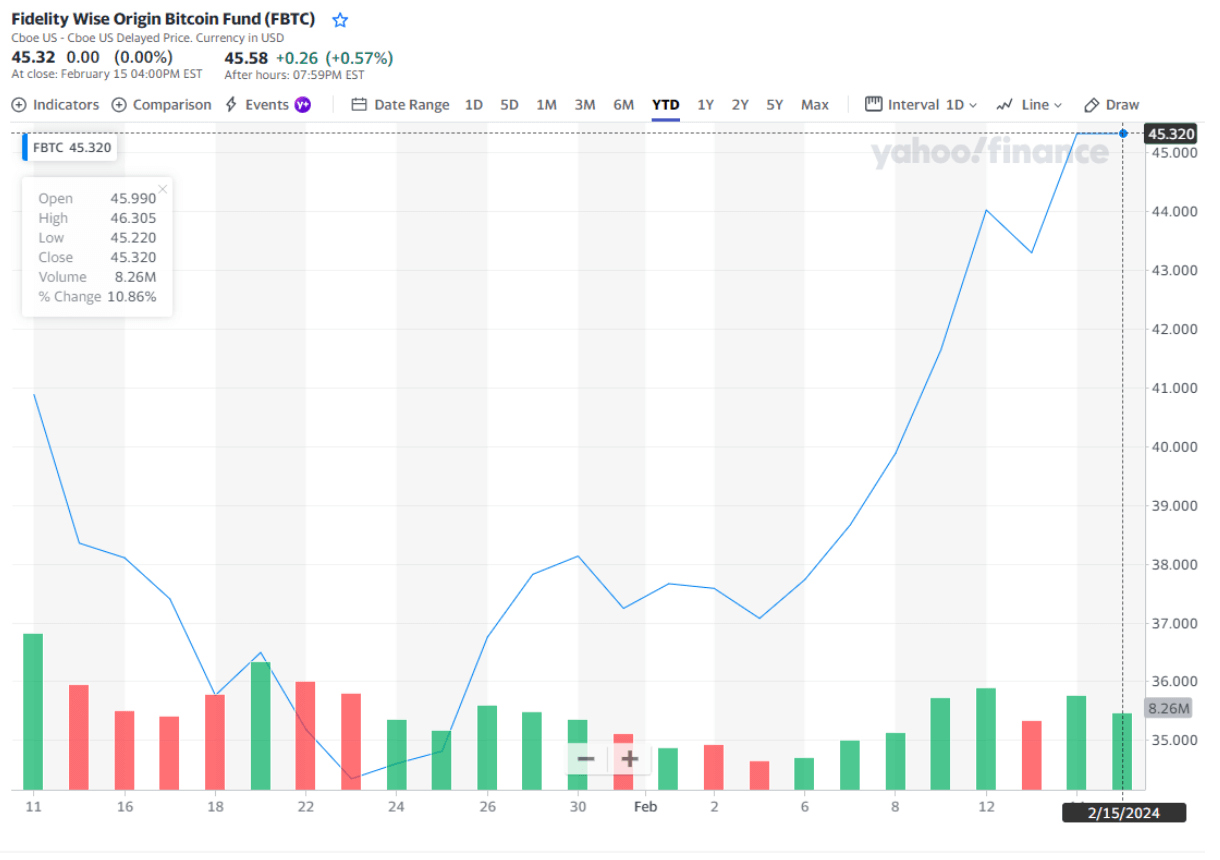Close the price details tooltip
1220x860 pixels.
click(x=163, y=188)
